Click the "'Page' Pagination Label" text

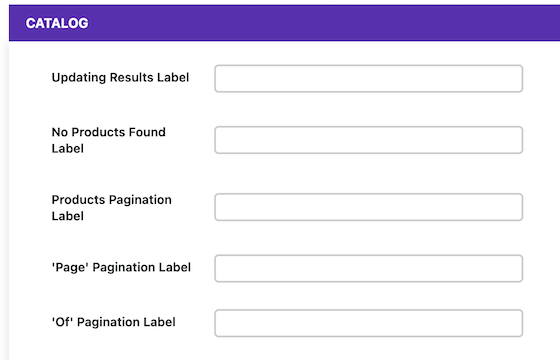(x=121, y=268)
